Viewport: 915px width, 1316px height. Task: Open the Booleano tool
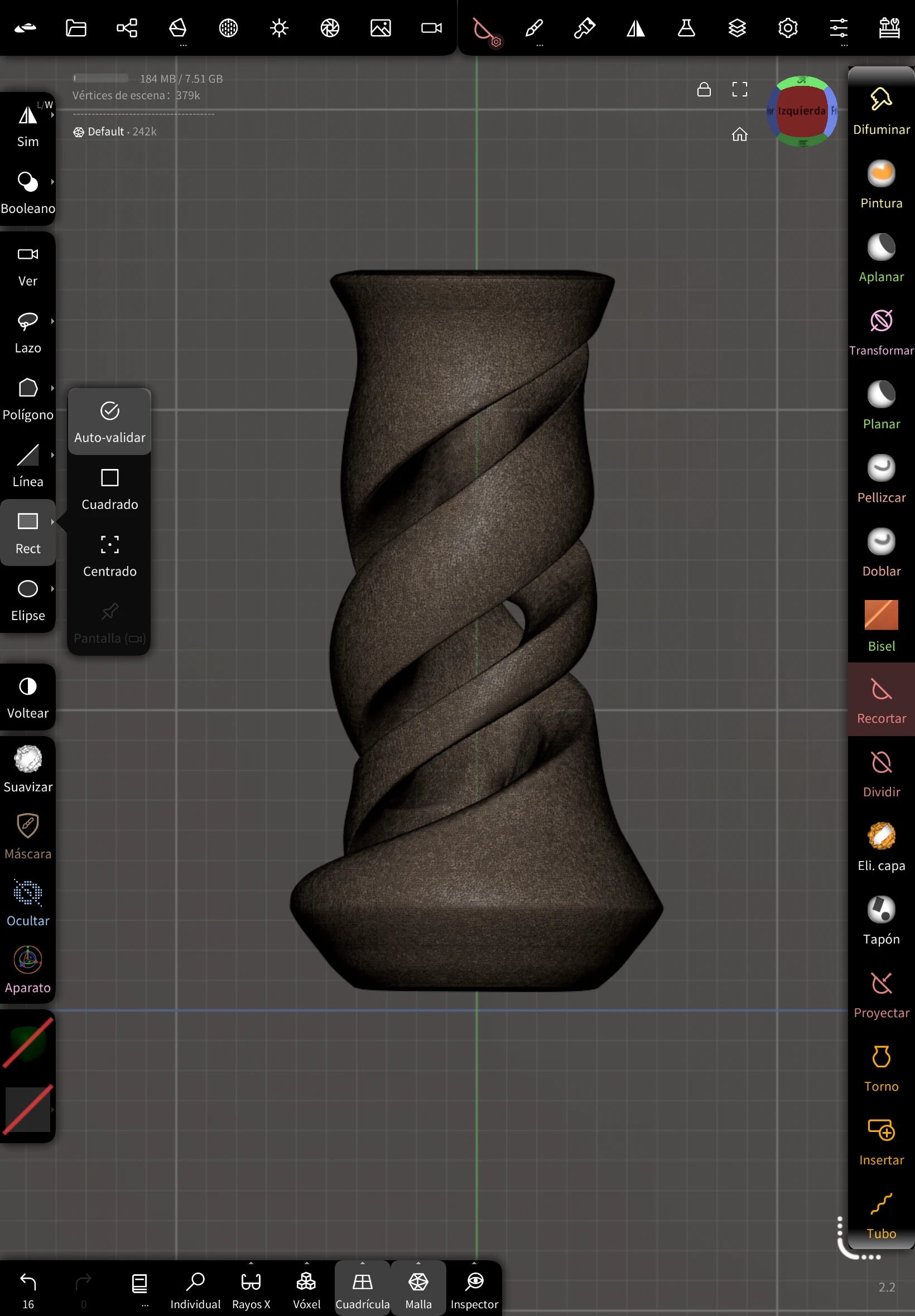(x=27, y=191)
